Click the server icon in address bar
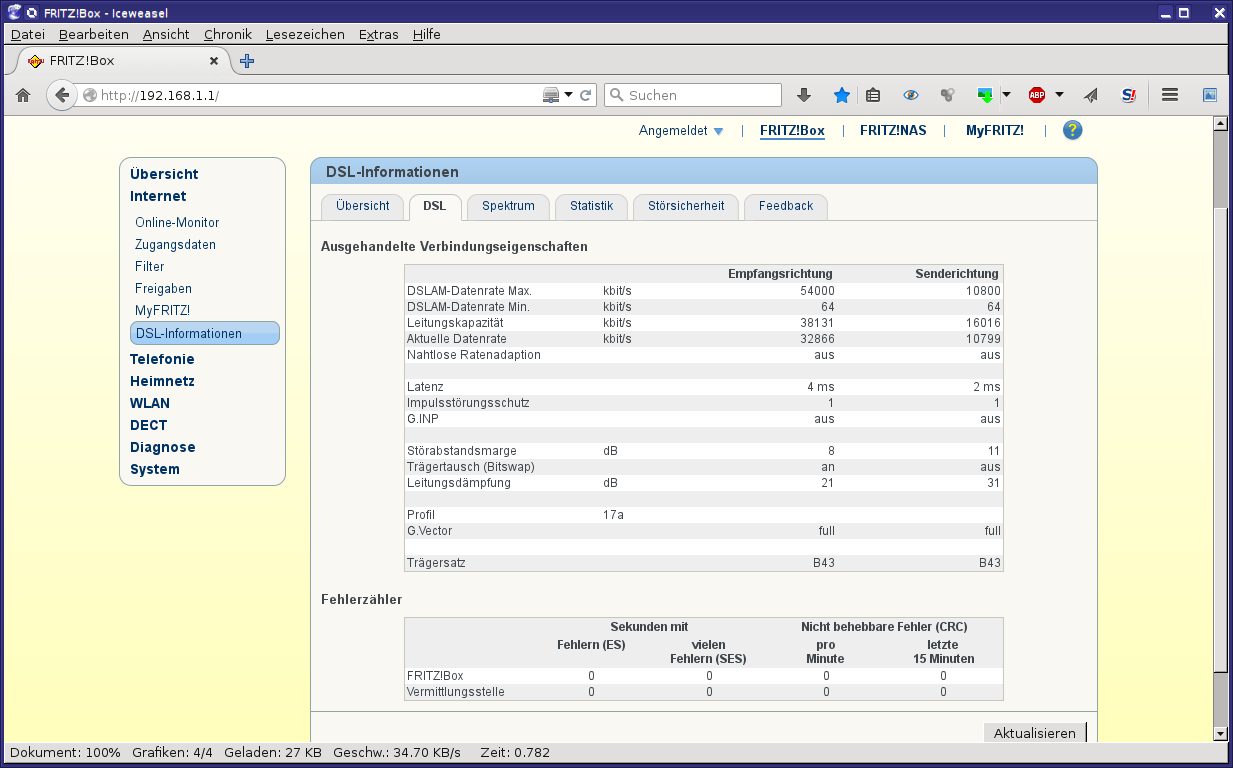Image resolution: width=1233 pixels, height=768 pixels. tap(551, 95)
